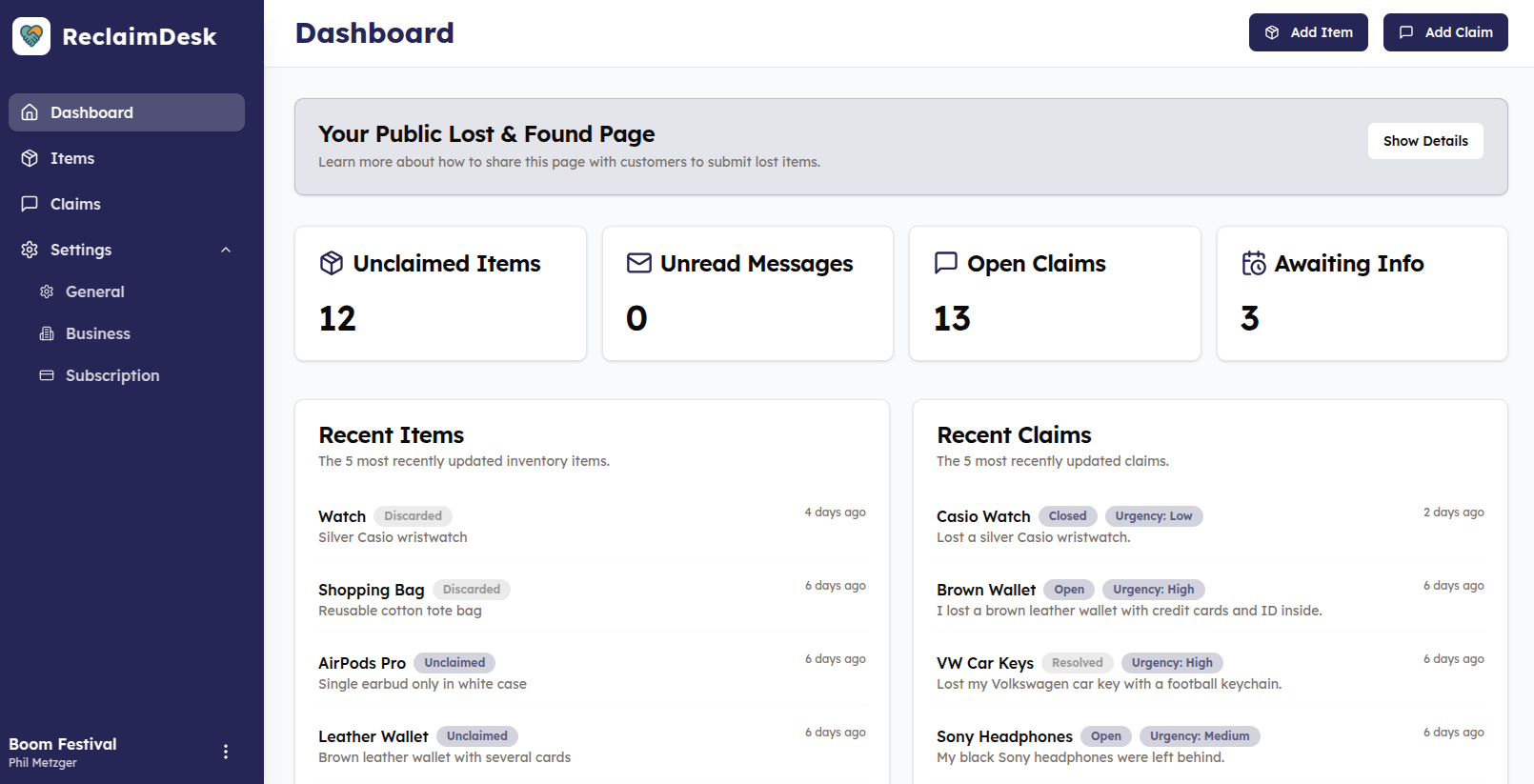Viewport: 1534px width, 784px height.
Task: Click the Unclaimed badge next to AirPods Pro
Action: pos(454,663)
